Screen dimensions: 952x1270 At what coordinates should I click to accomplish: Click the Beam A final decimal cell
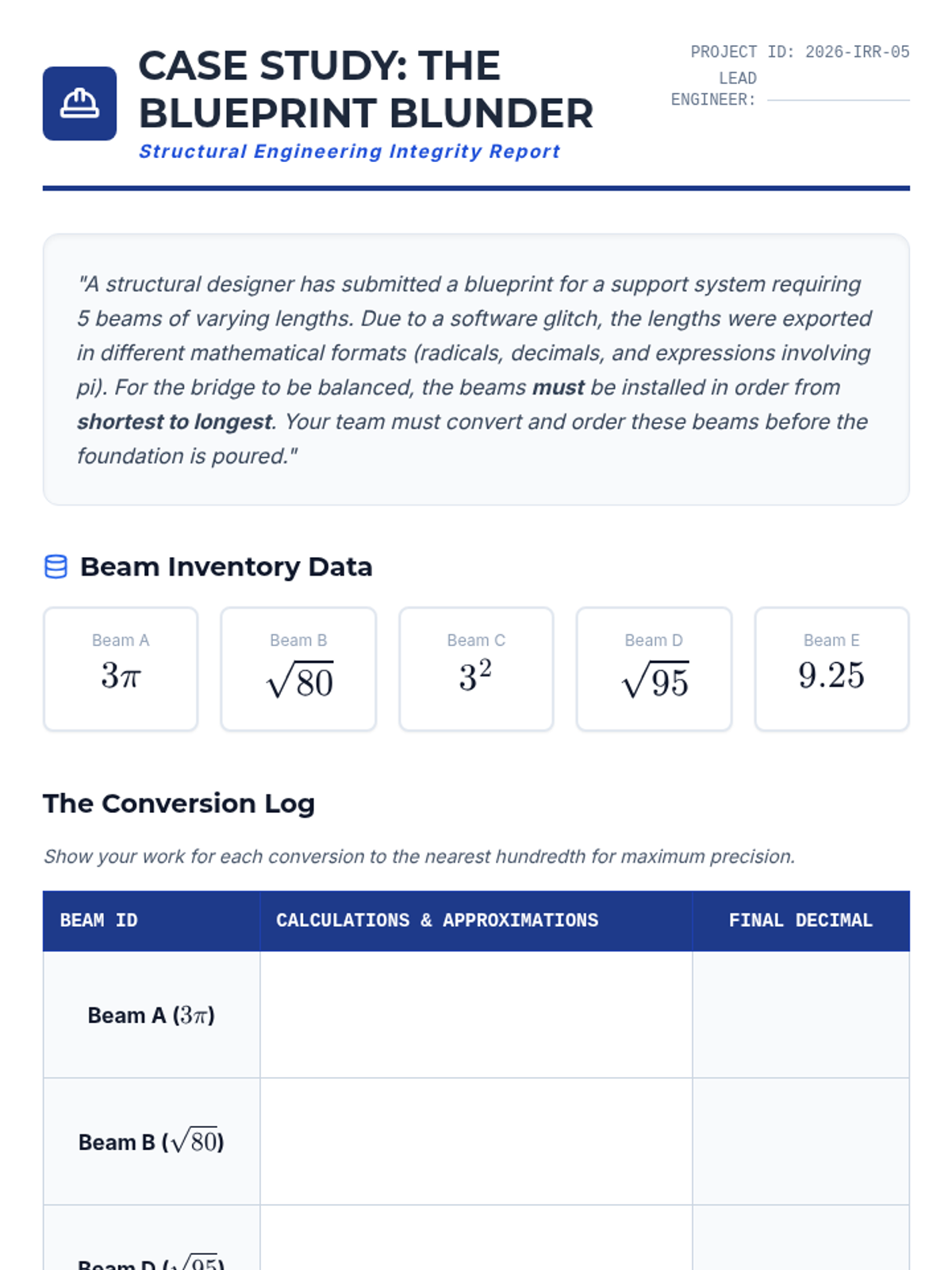(x=800, y=1014)
